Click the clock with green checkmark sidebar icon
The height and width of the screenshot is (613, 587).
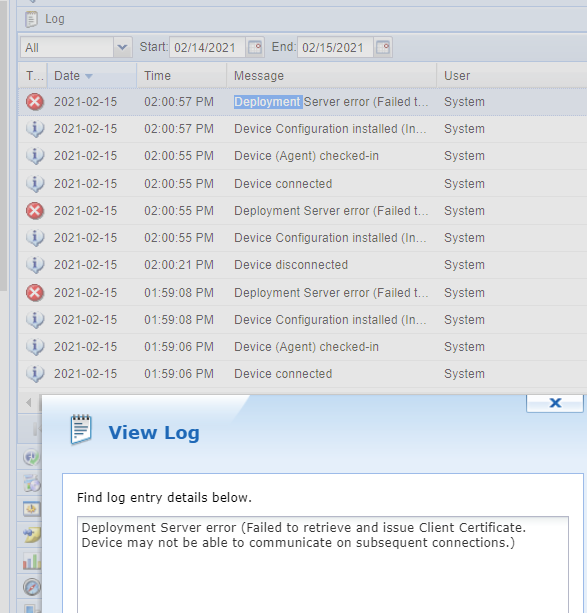(32, 457)
